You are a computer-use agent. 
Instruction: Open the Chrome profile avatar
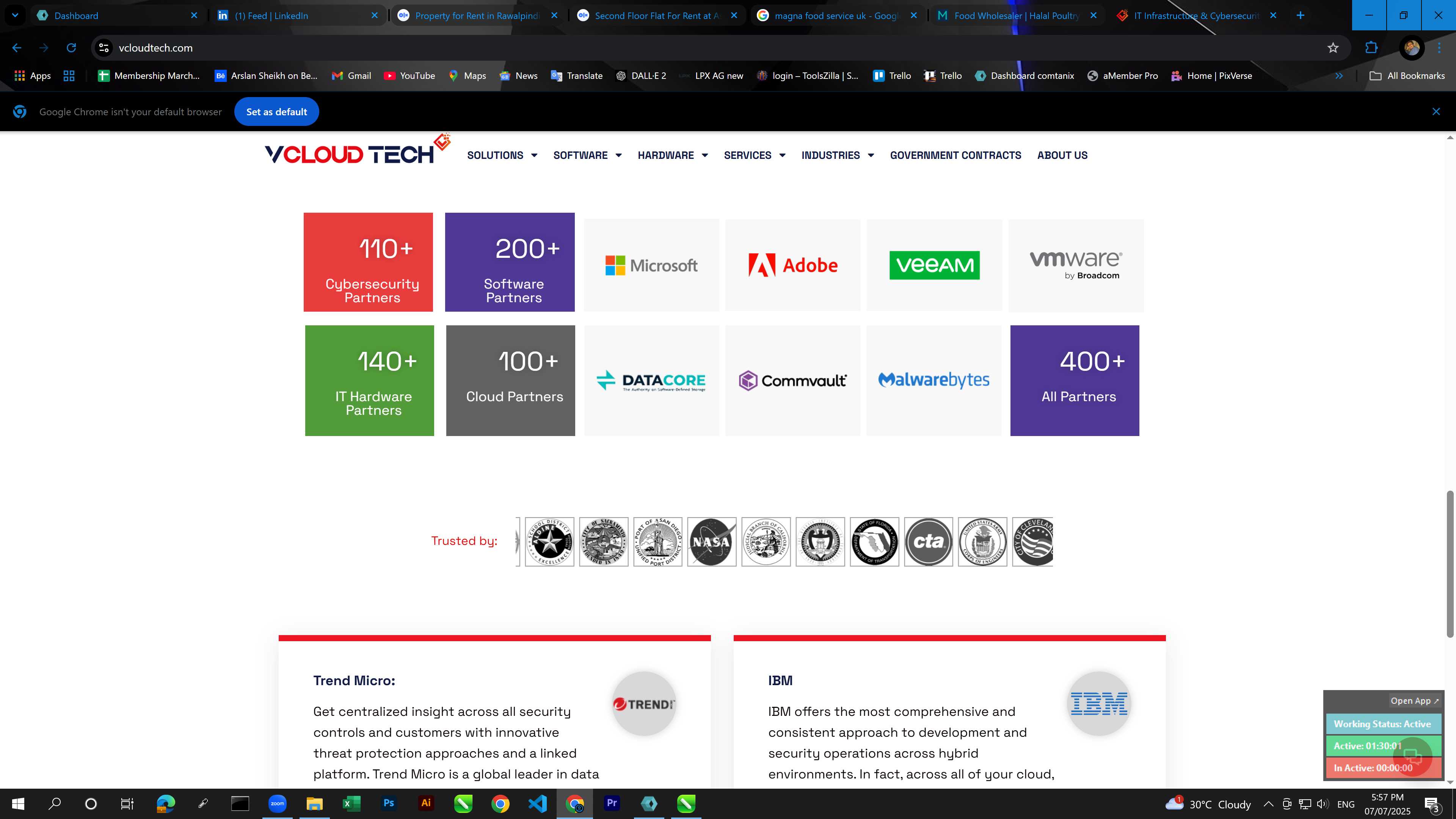point(1411,48)
